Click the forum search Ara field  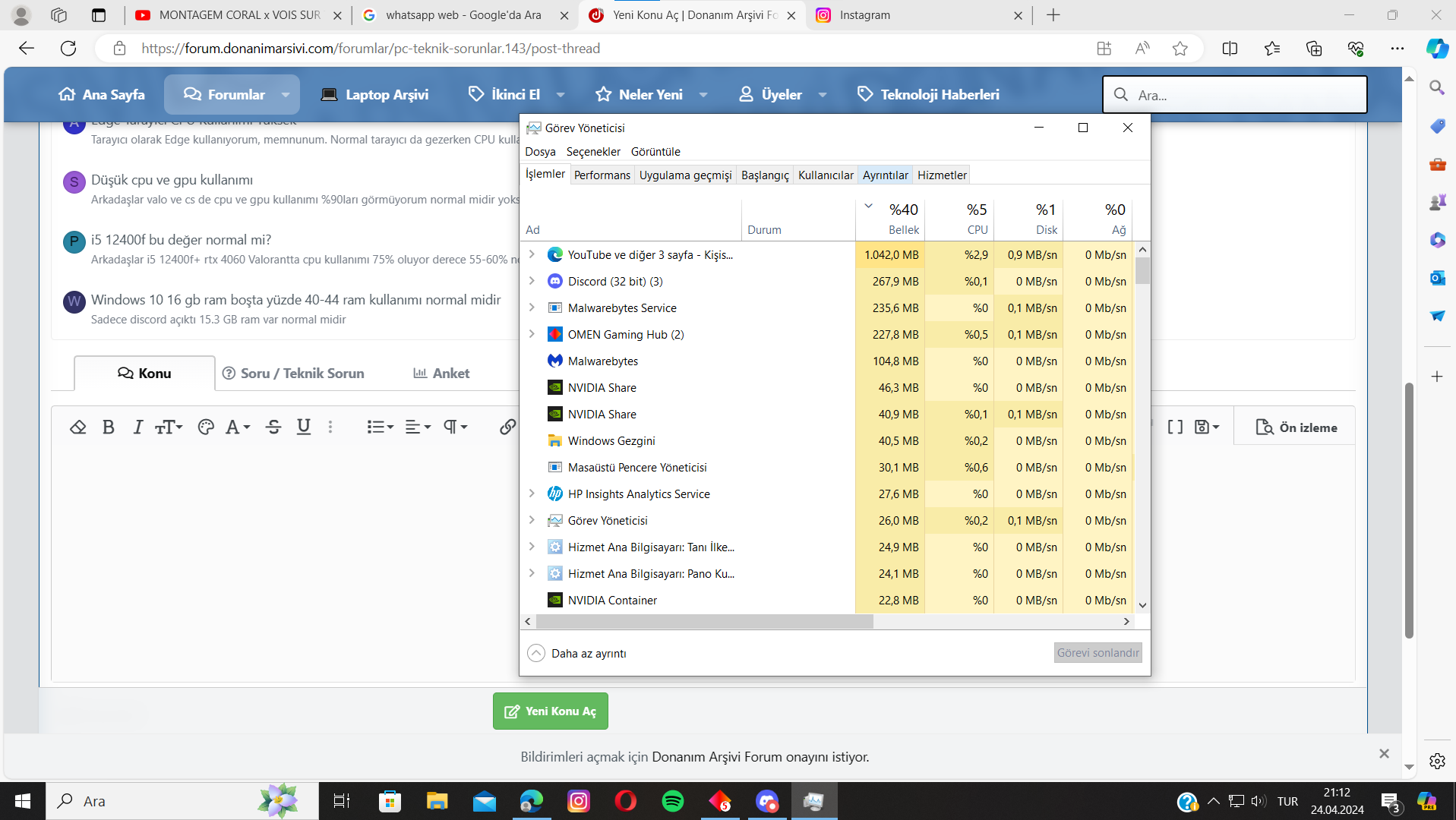pos(1234,95)
